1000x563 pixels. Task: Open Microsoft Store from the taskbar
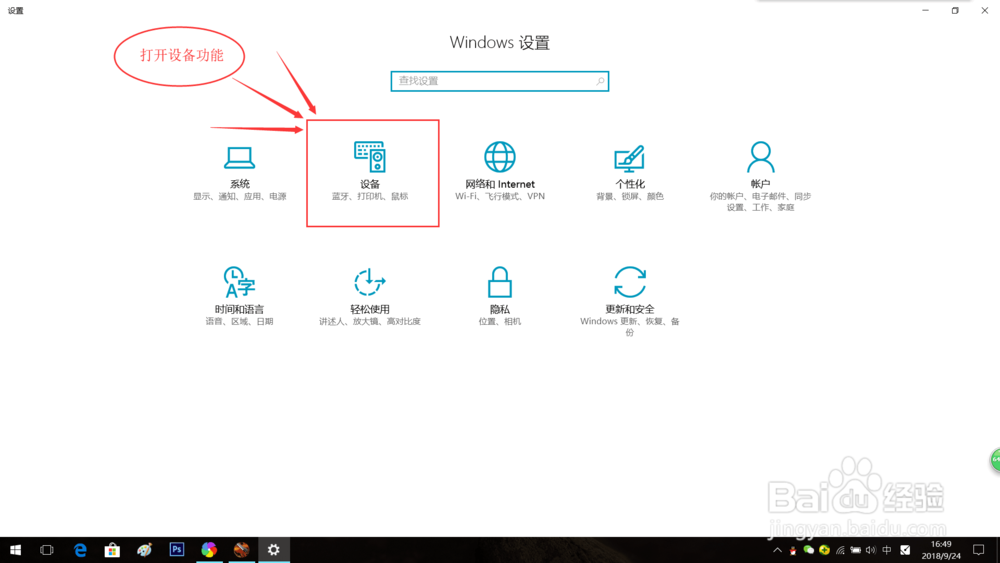(112, 550)
